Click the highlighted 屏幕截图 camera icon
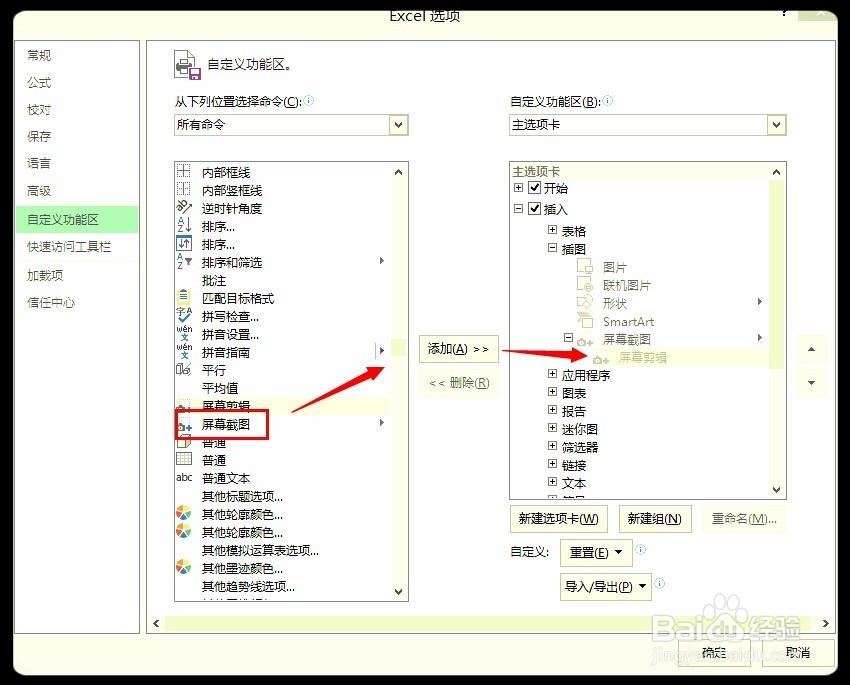This screenshot has height=685, width=850. click(184, 424)
